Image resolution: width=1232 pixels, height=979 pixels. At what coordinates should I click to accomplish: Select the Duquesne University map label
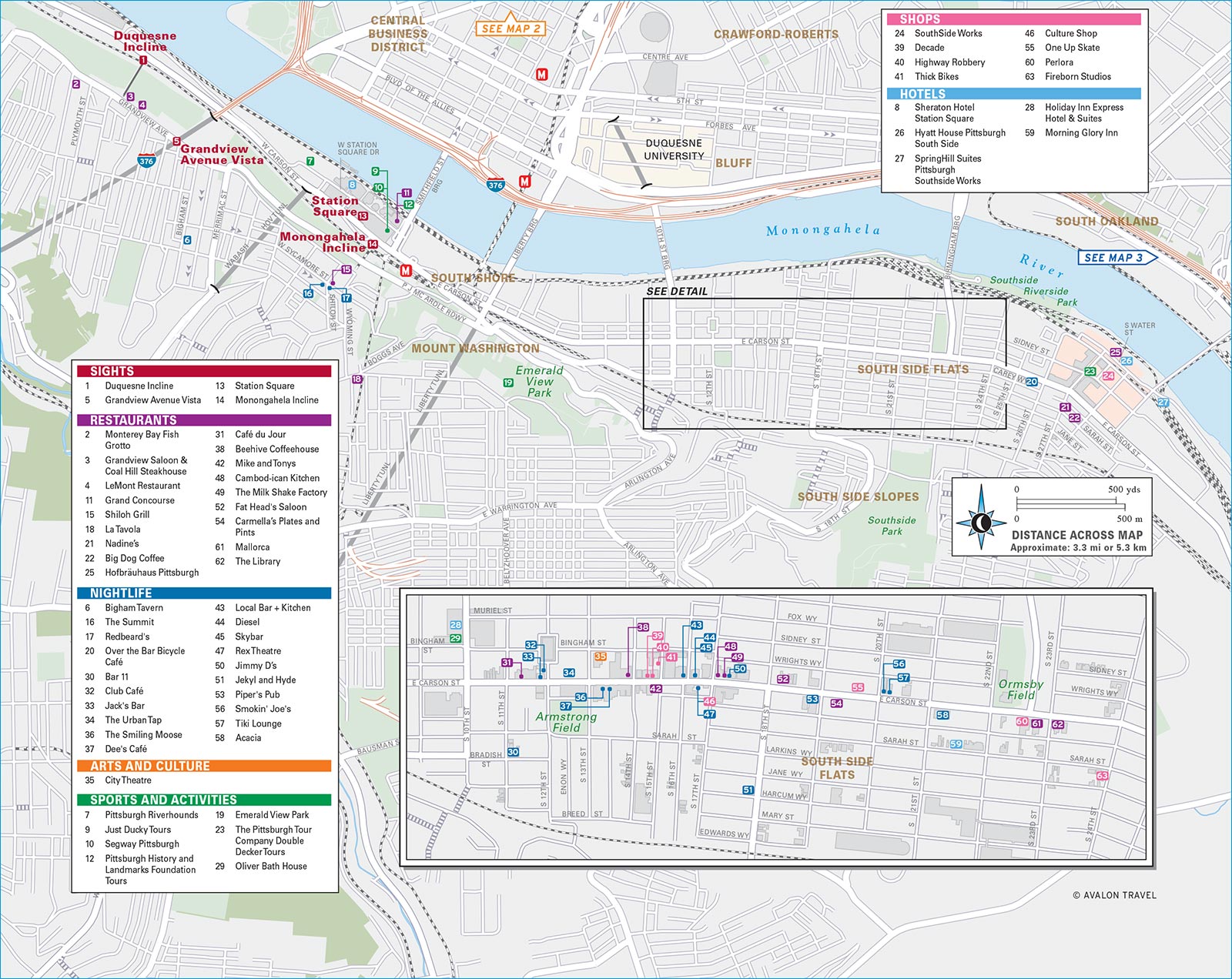pos(674,149)
